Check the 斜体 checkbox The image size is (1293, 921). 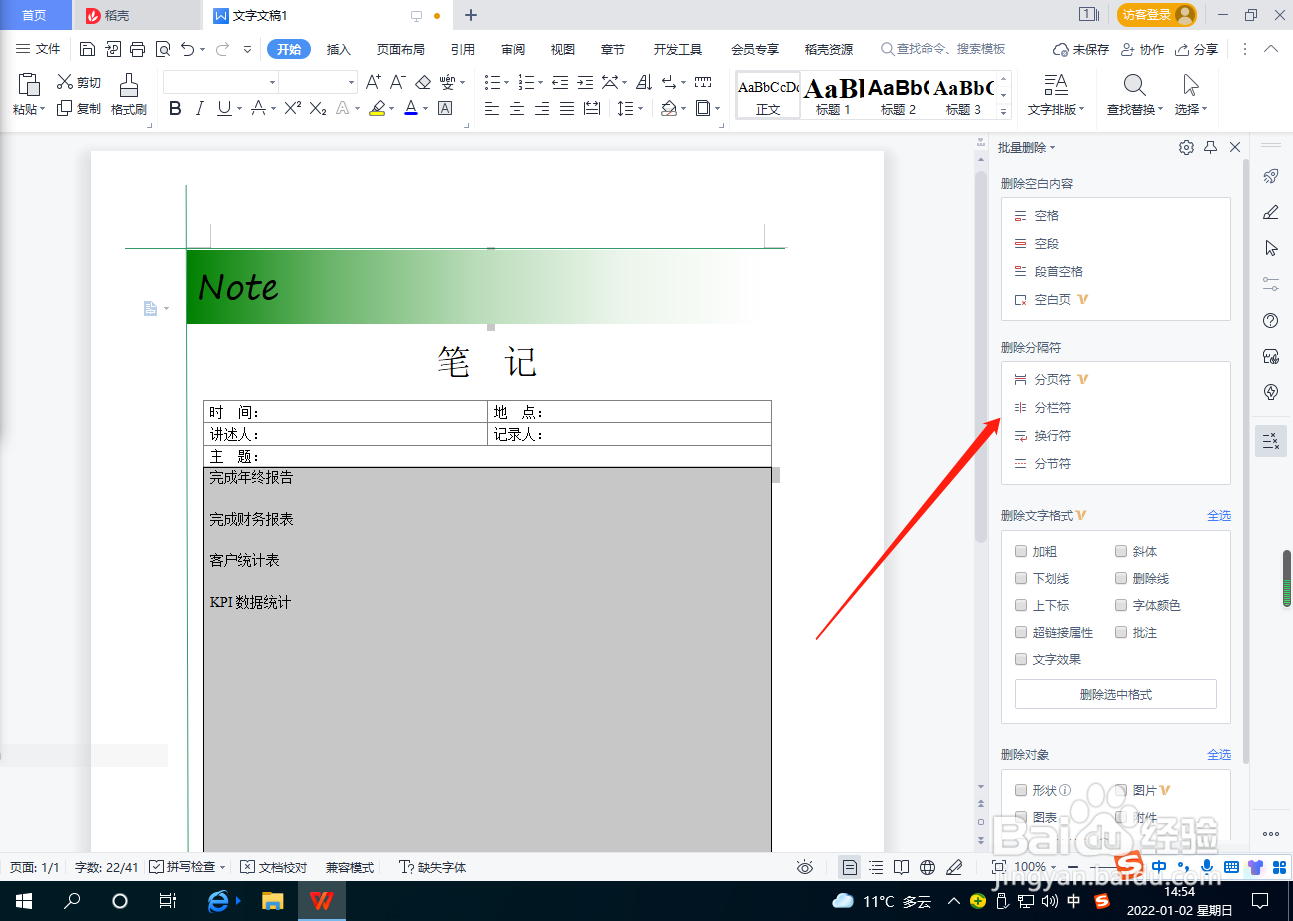pos(1121,551)
